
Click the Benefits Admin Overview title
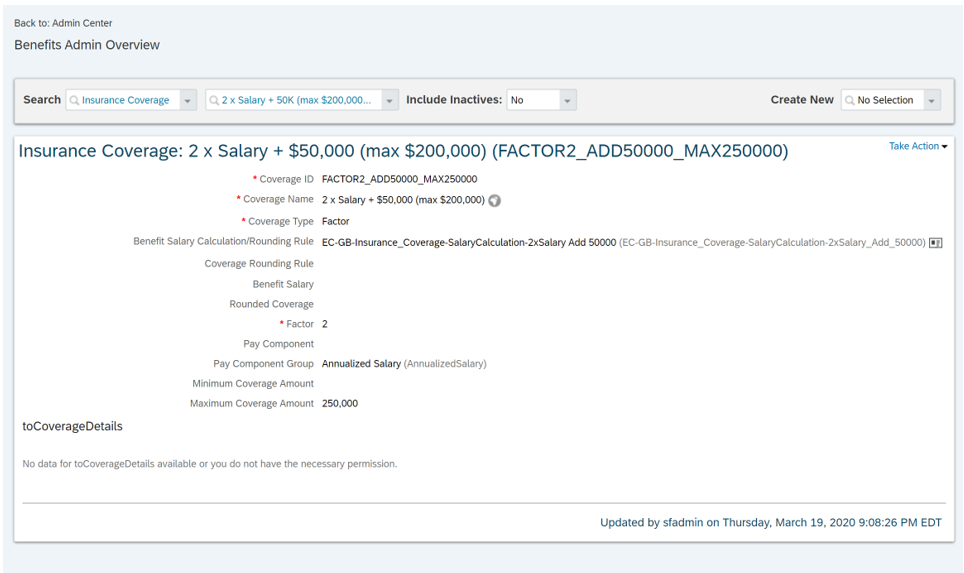[87, 45]
